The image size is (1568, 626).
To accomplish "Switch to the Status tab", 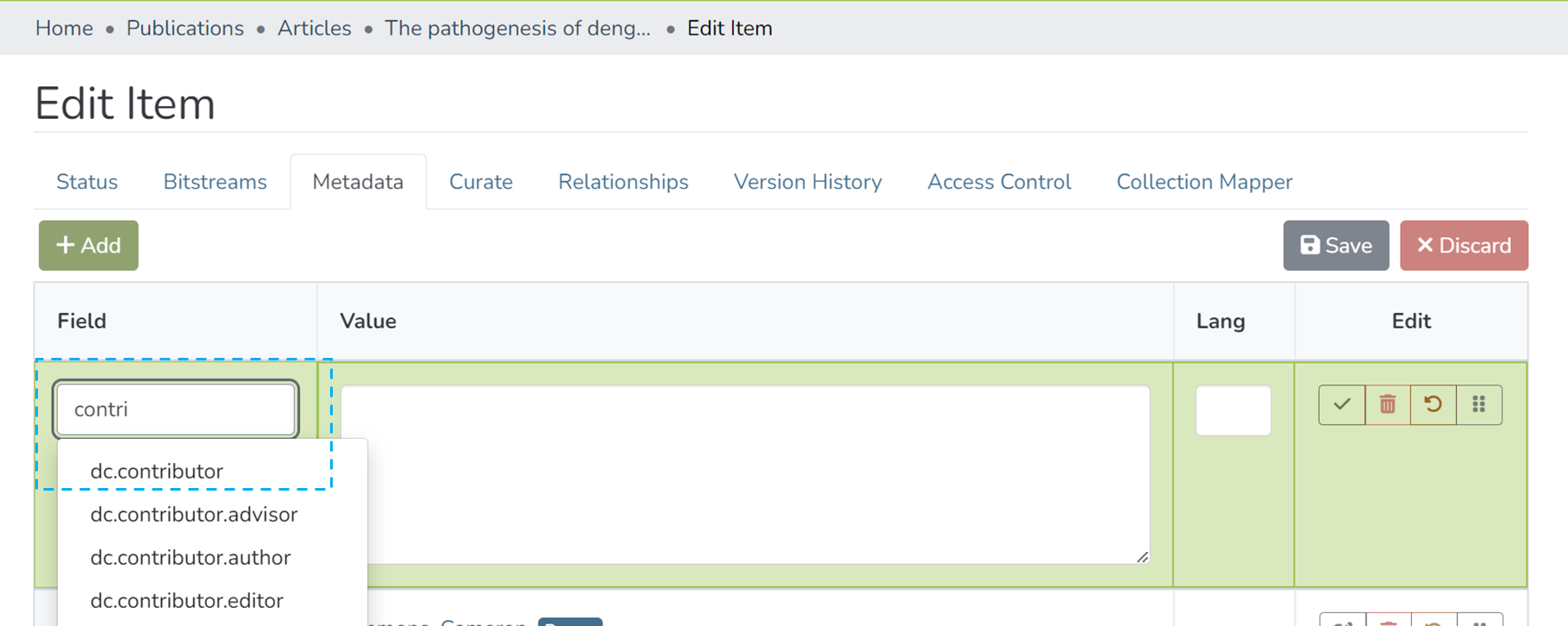I will 87,182.
